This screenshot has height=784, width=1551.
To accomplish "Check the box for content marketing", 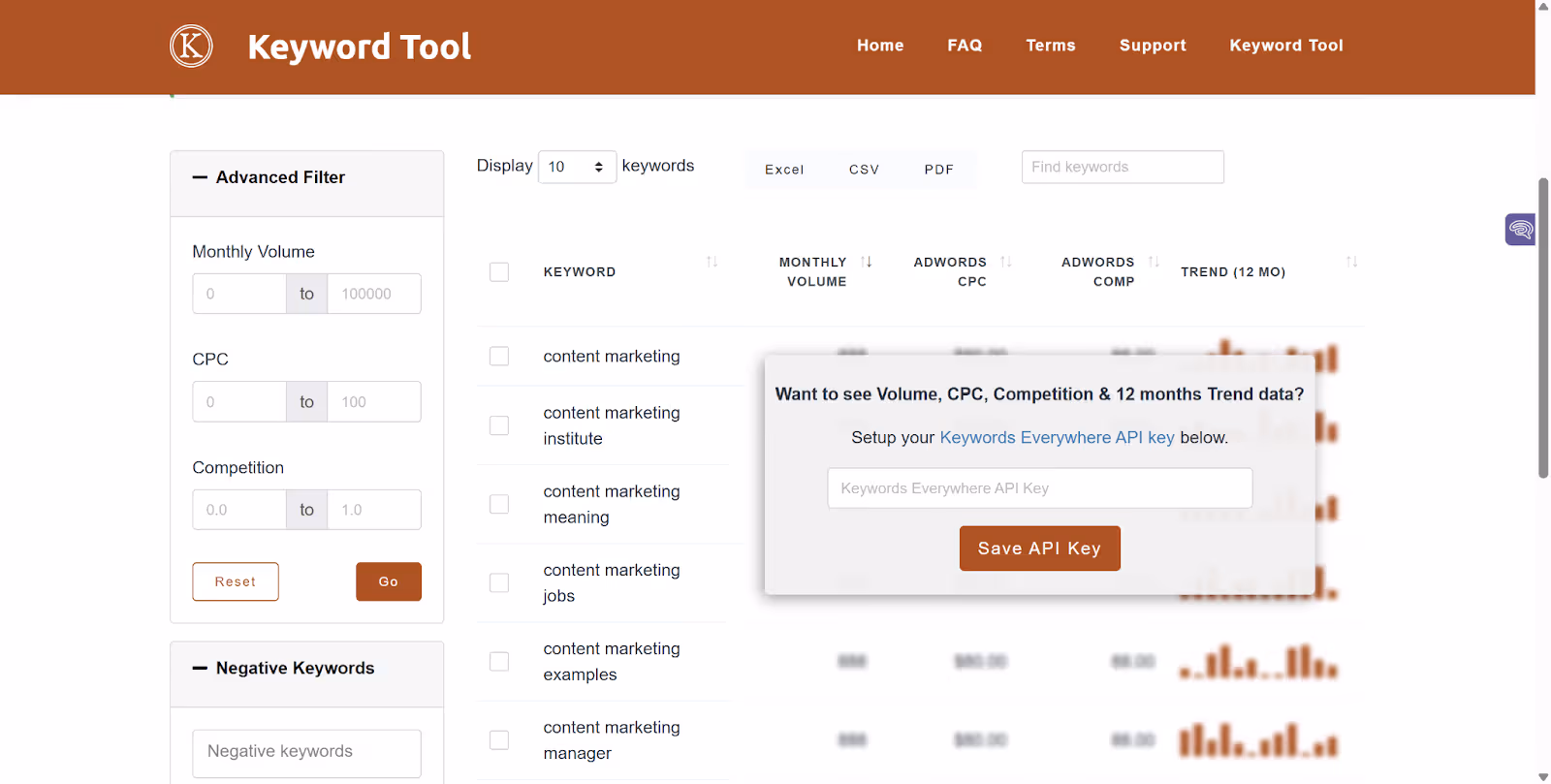I will point(499,357).
